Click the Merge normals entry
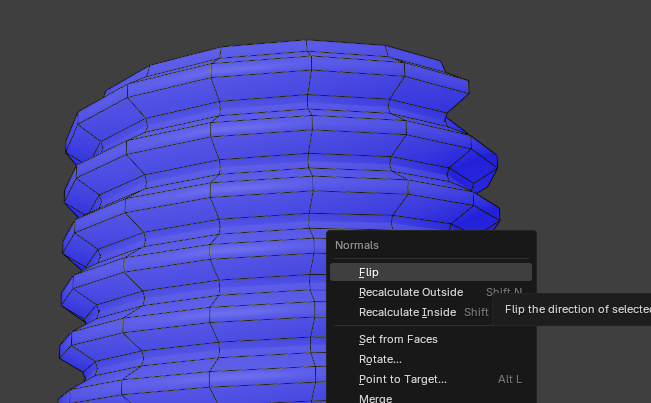 point(431,398)
